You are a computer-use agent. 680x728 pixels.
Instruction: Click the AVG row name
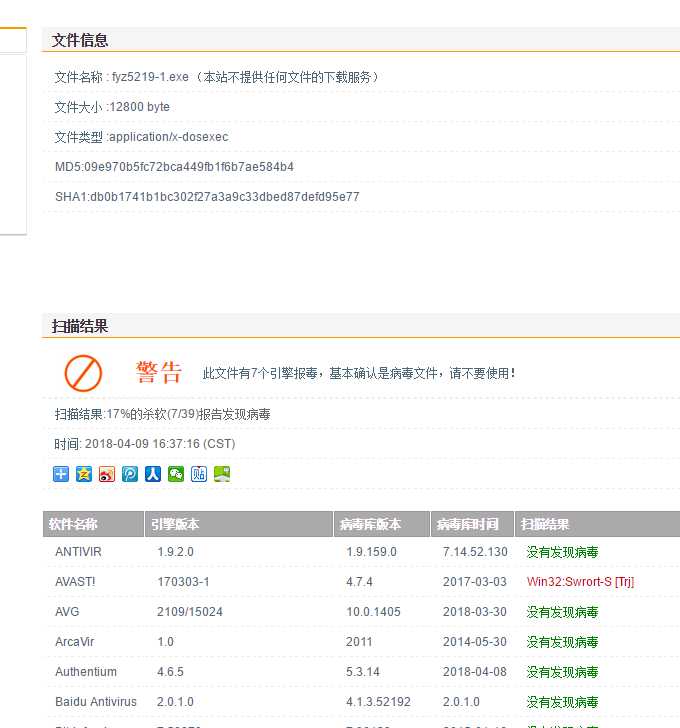67,611
